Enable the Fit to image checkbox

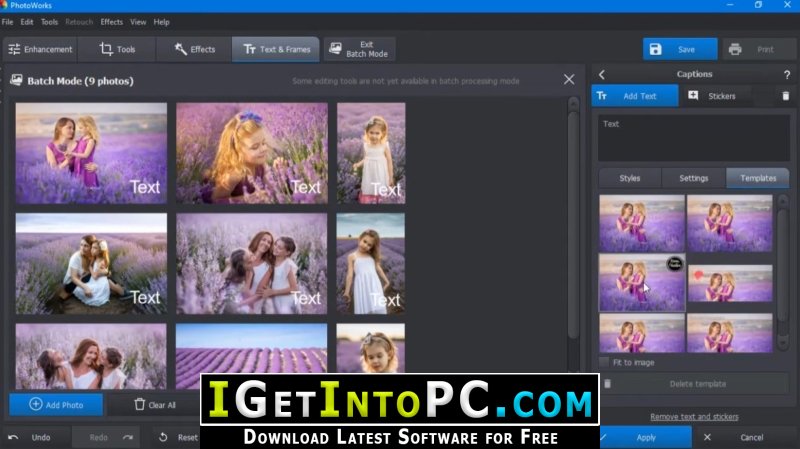pos(604,362)
